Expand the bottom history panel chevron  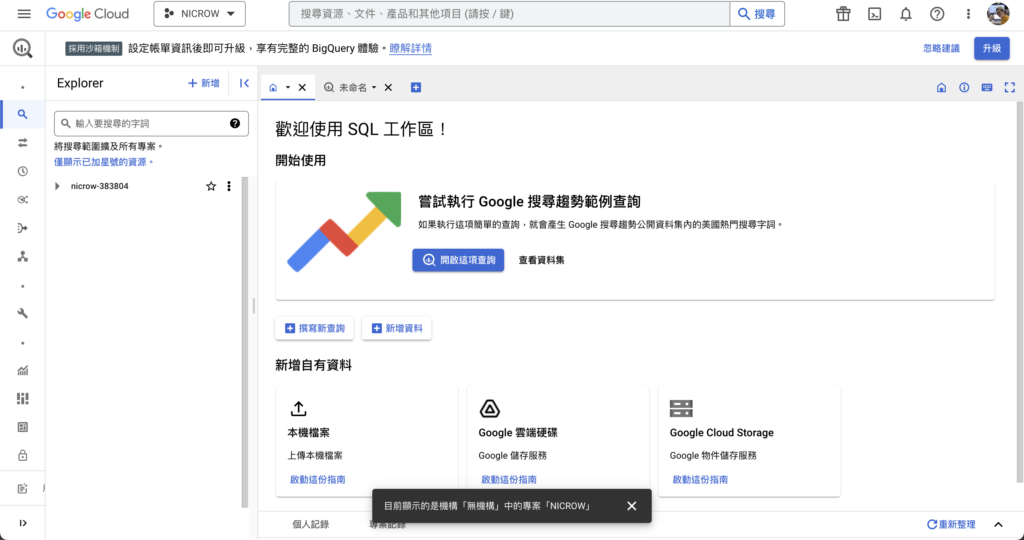[998, 524]
